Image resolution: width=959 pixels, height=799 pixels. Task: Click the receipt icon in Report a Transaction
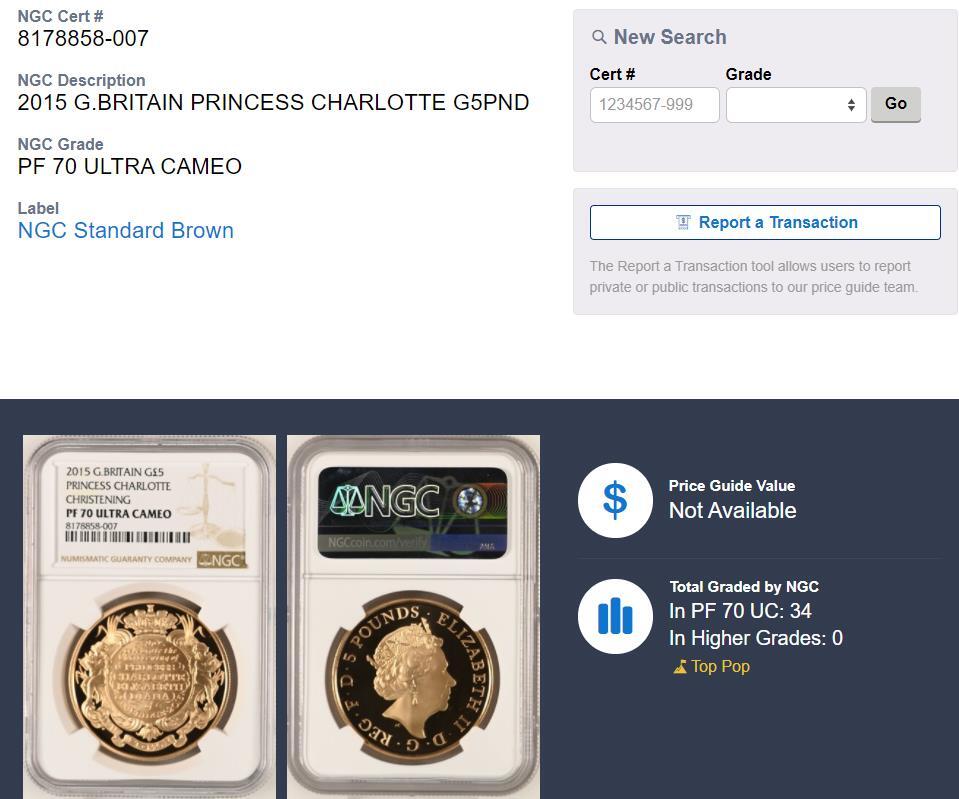(683, 222)
